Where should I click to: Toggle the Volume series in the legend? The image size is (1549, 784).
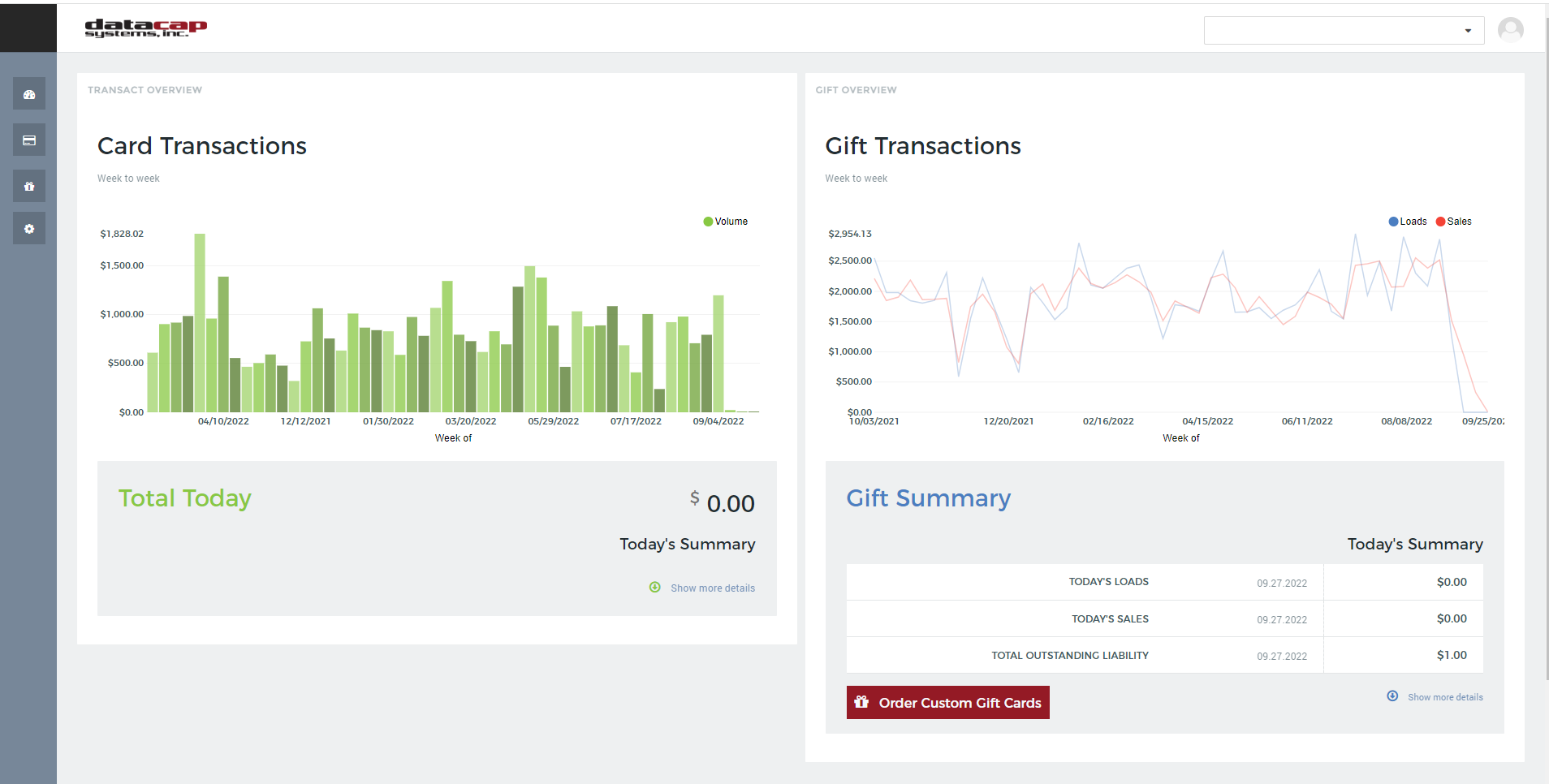(x=725, y=221)
